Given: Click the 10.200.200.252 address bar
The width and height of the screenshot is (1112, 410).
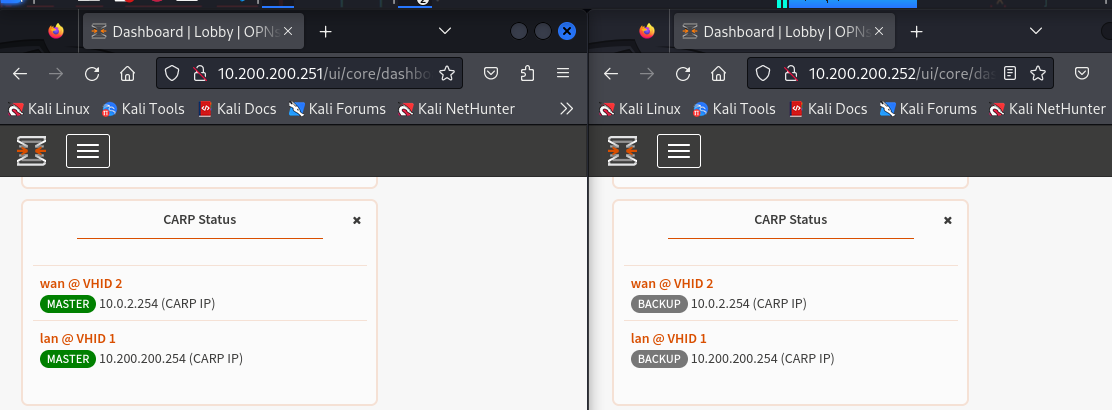Looking at the screenshot, I should pos(899,73).
